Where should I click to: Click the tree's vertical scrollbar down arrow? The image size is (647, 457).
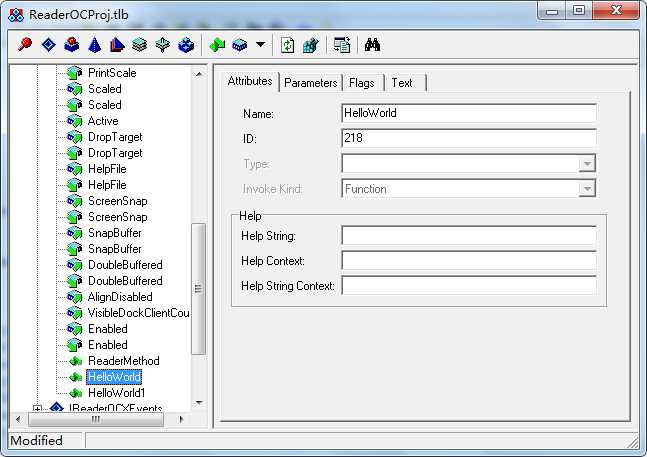pos(199,403)
